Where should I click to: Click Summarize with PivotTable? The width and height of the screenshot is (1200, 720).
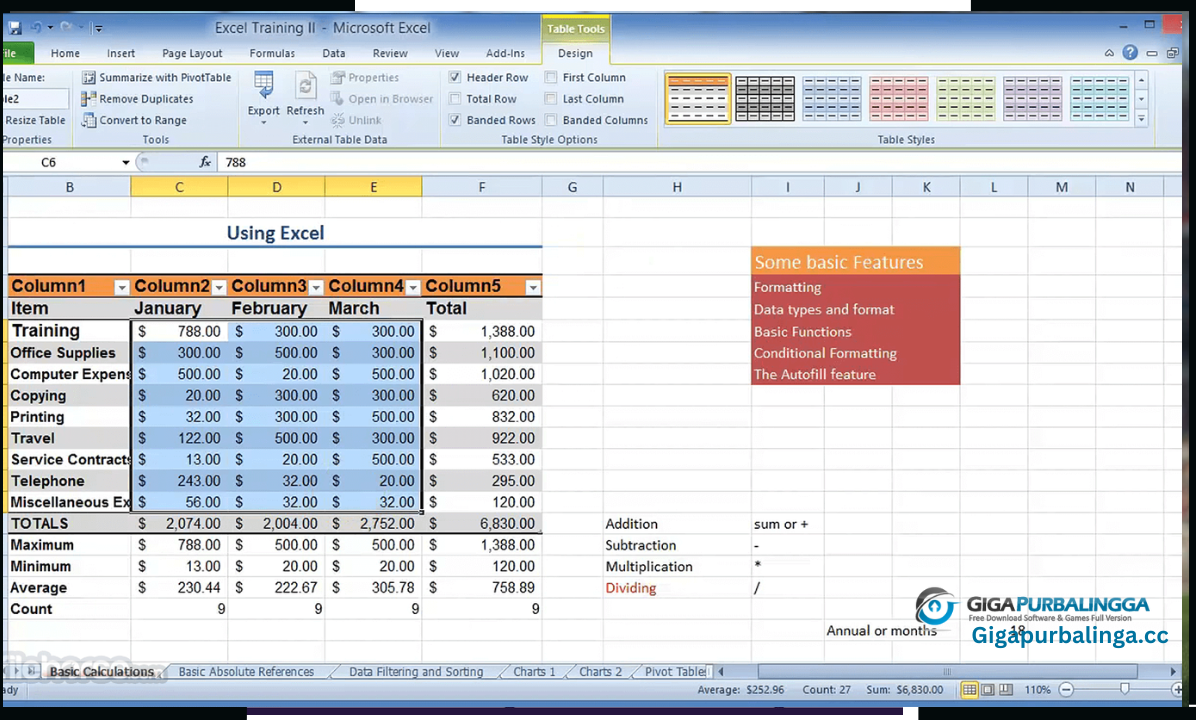point(156,78)
